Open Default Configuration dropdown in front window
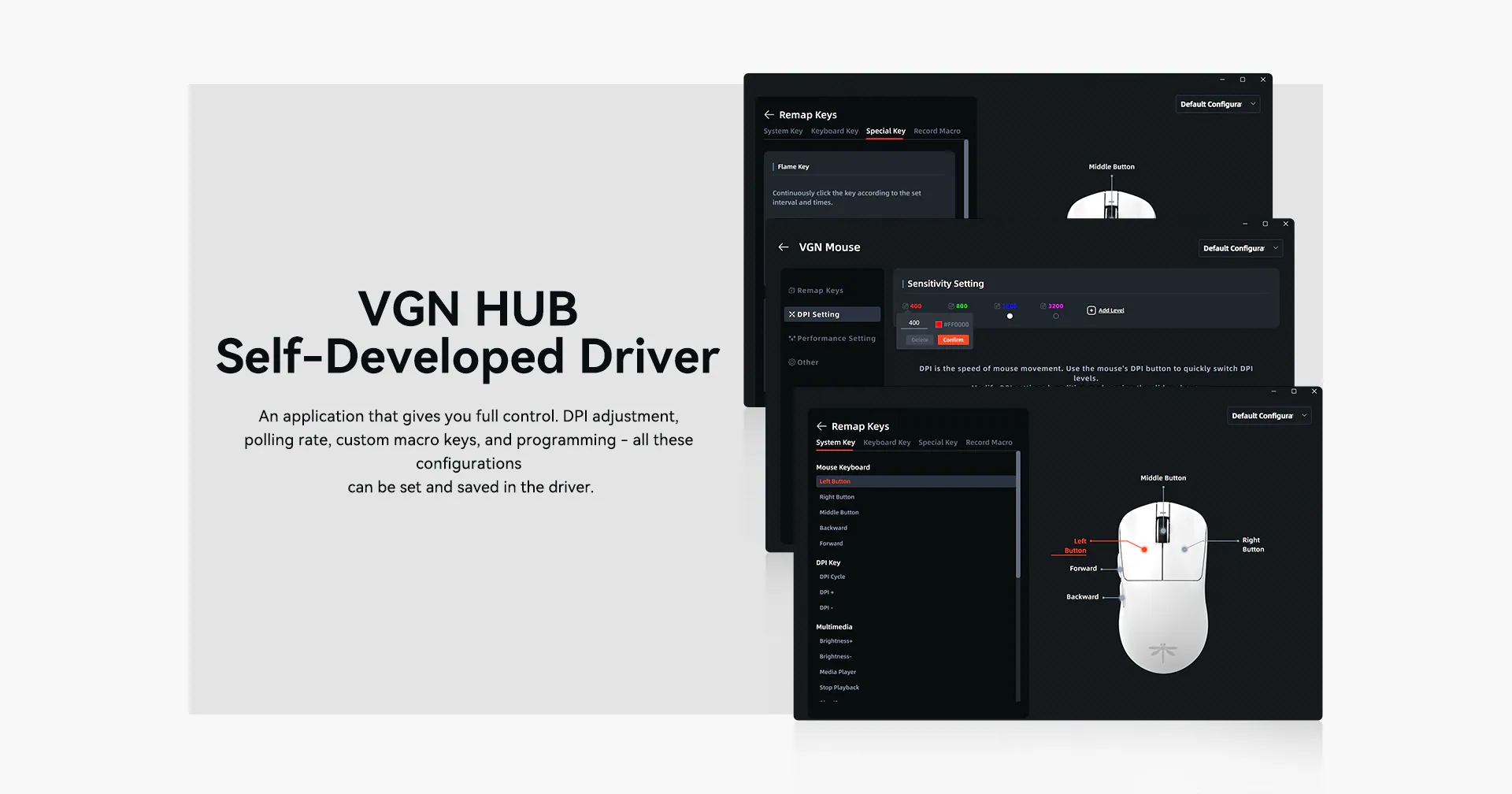 (x=1269, y=416)
